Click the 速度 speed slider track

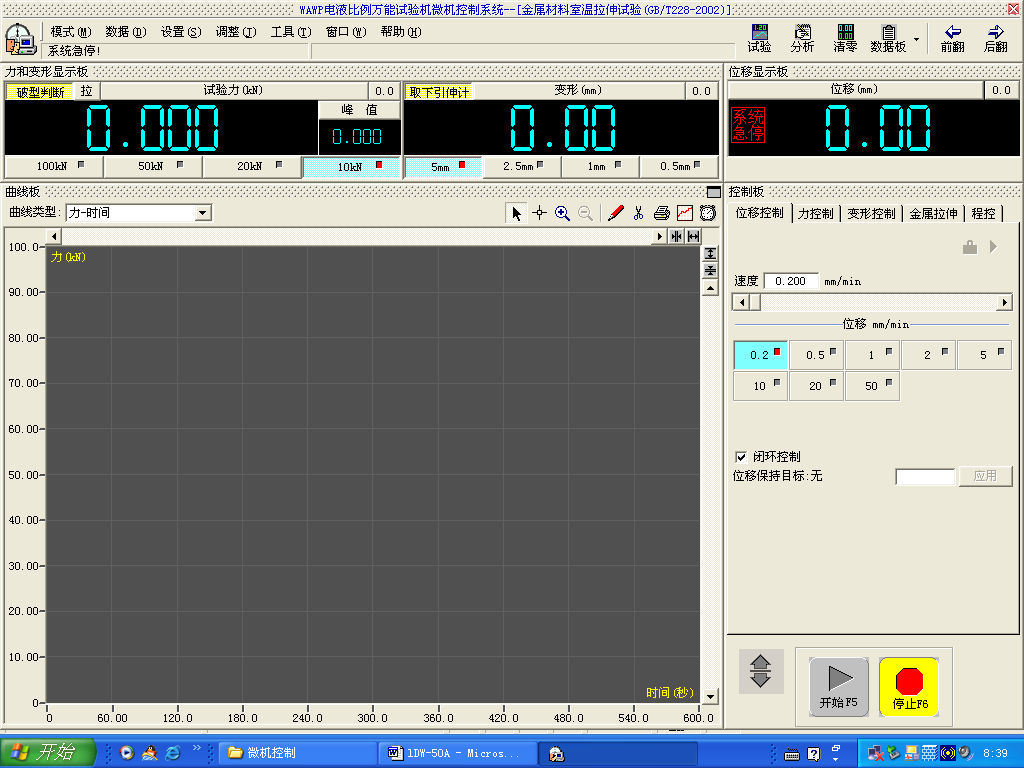point(875,301)
